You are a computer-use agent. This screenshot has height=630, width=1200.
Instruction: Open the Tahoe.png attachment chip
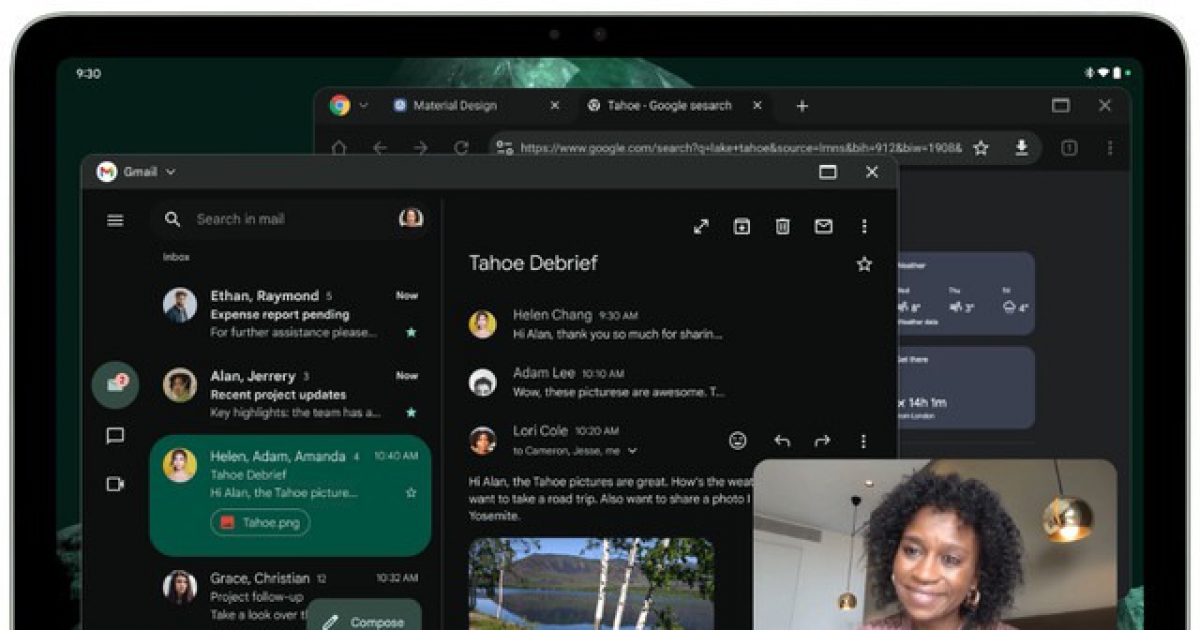tap(259, 522)
